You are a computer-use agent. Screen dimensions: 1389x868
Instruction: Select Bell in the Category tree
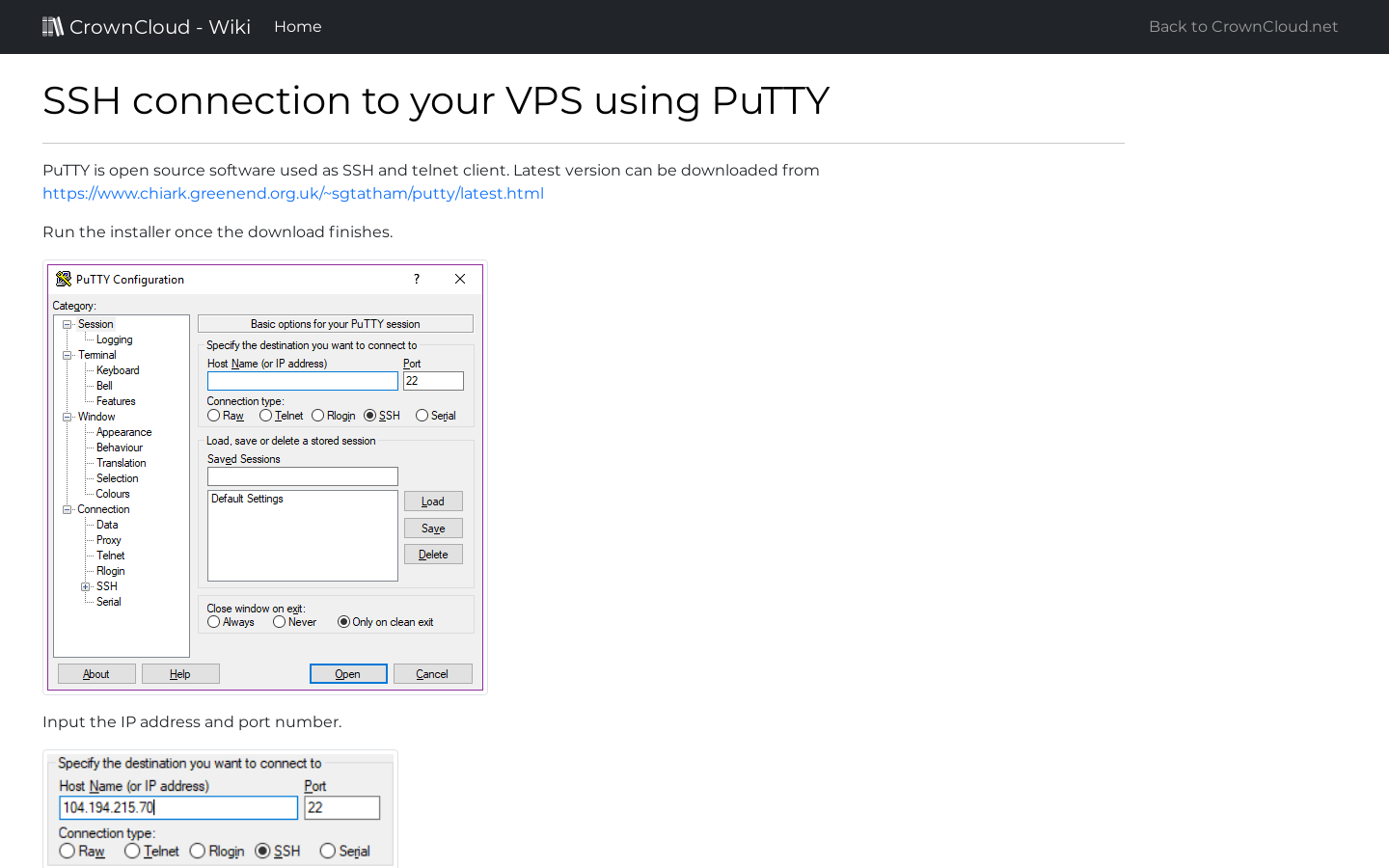104,386
